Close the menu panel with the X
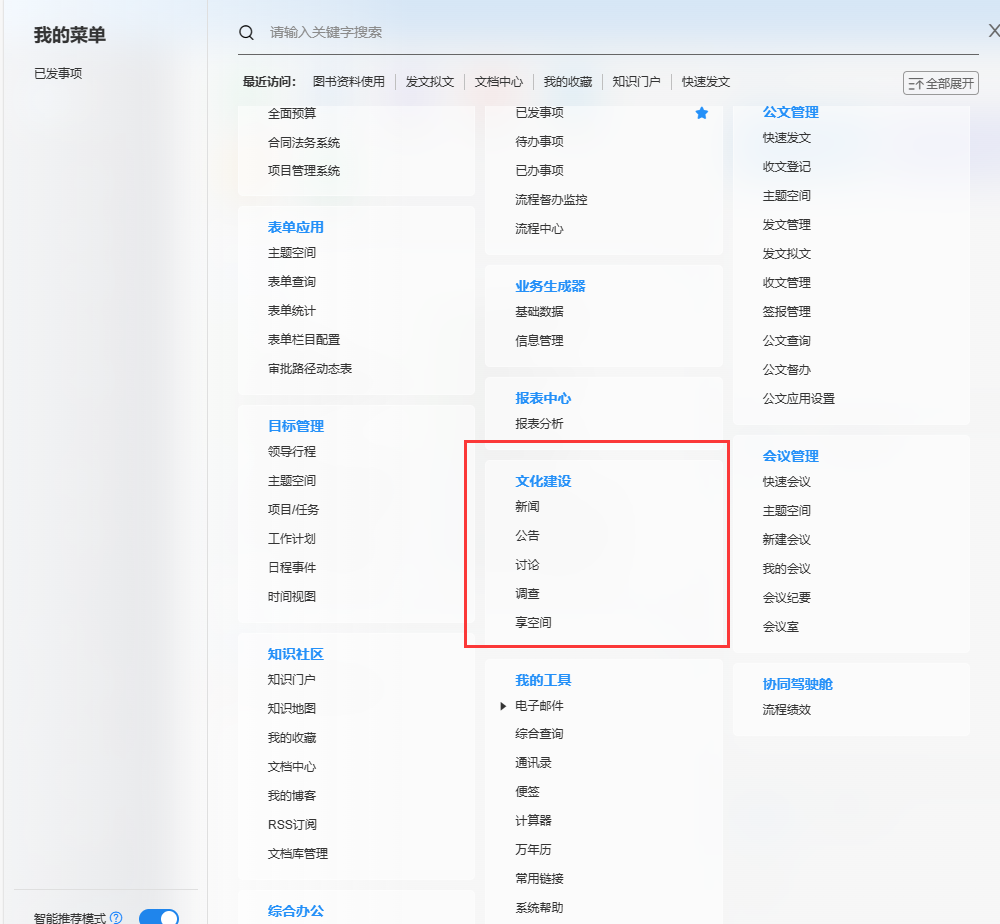This screenshot has height=924, width=1000. (993, 31)
